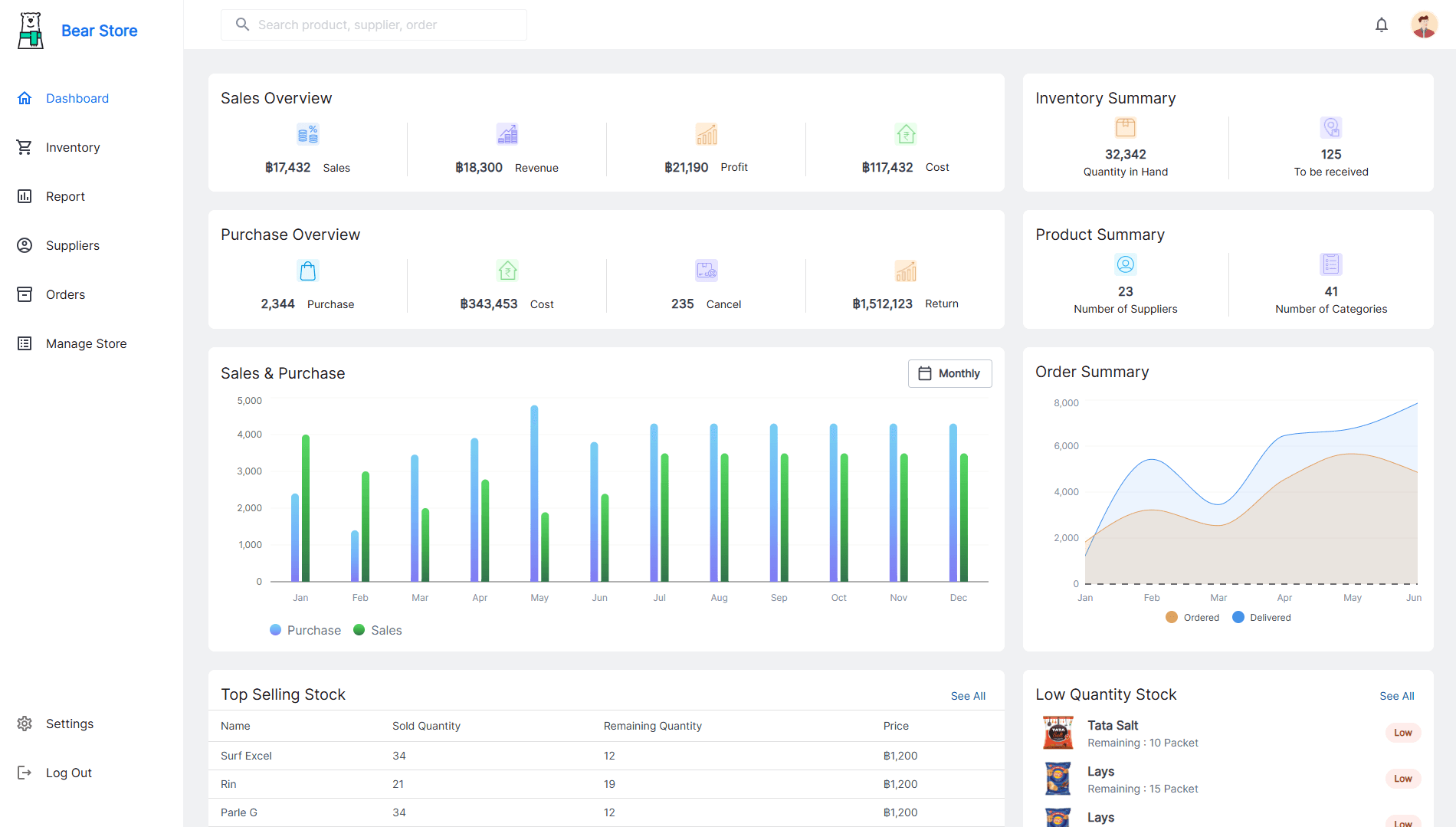Open notifications bell
1456x827 pixels.
[x=1382, y=25]
